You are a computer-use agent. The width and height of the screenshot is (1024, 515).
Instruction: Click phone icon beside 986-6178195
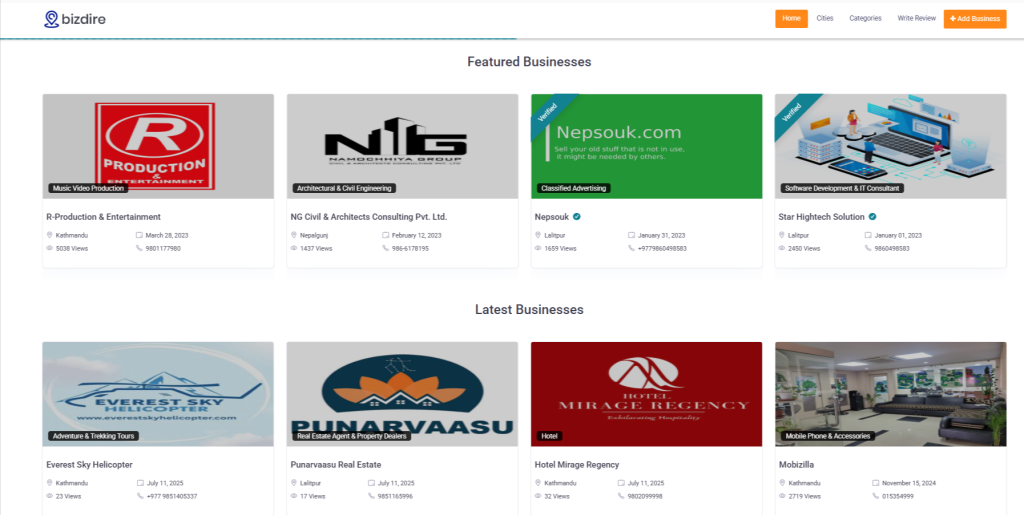pyautogui.click(x=385, y=249)
